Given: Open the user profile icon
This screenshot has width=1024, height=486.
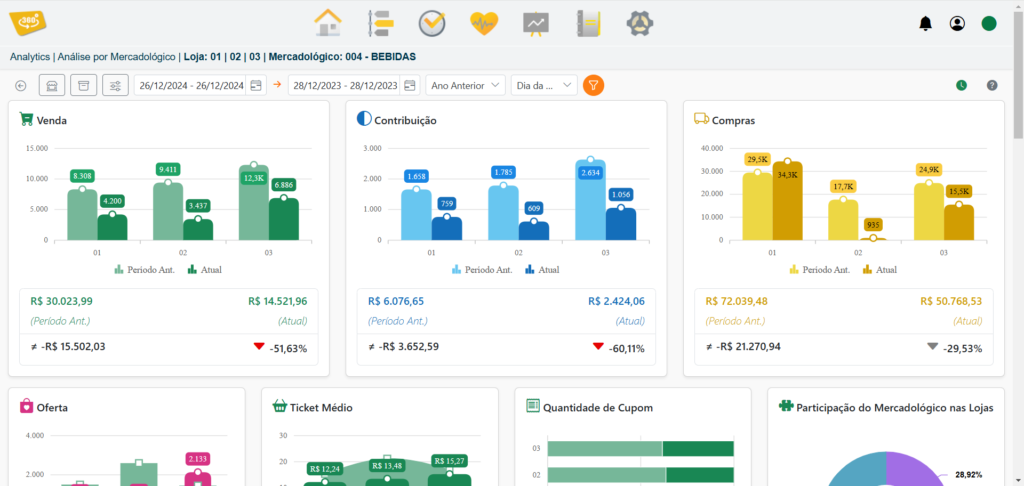Looking at the screenshot, I should [x=957, y=24].
